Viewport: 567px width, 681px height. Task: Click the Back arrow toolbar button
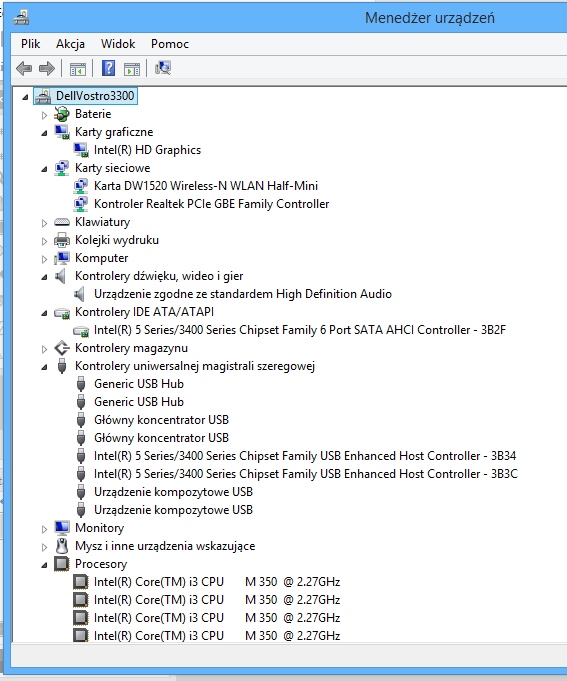[24, 68]
